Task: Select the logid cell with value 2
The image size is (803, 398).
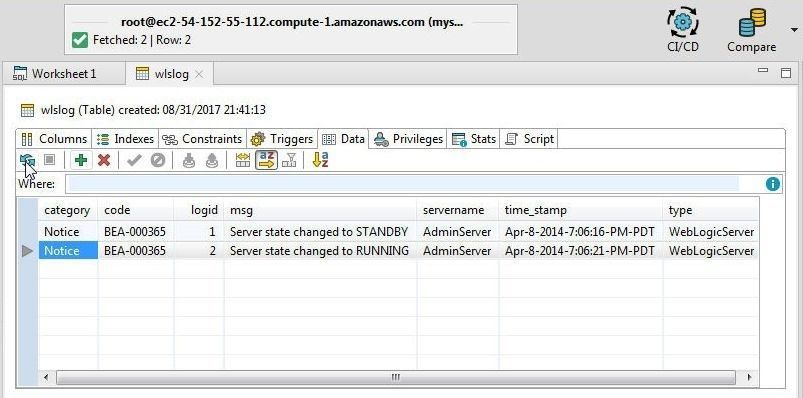Action: coord(199,251)
